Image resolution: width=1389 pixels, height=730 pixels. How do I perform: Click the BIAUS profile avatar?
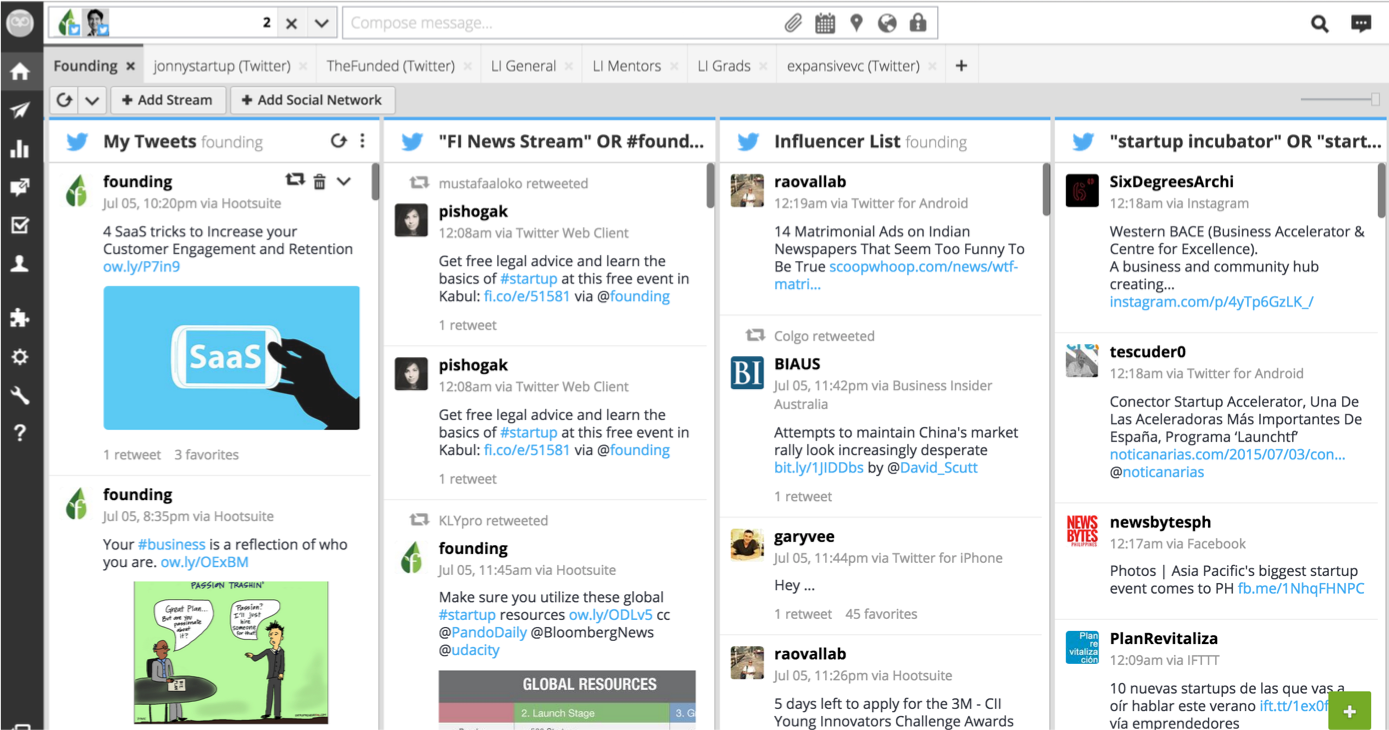(747, 372)
